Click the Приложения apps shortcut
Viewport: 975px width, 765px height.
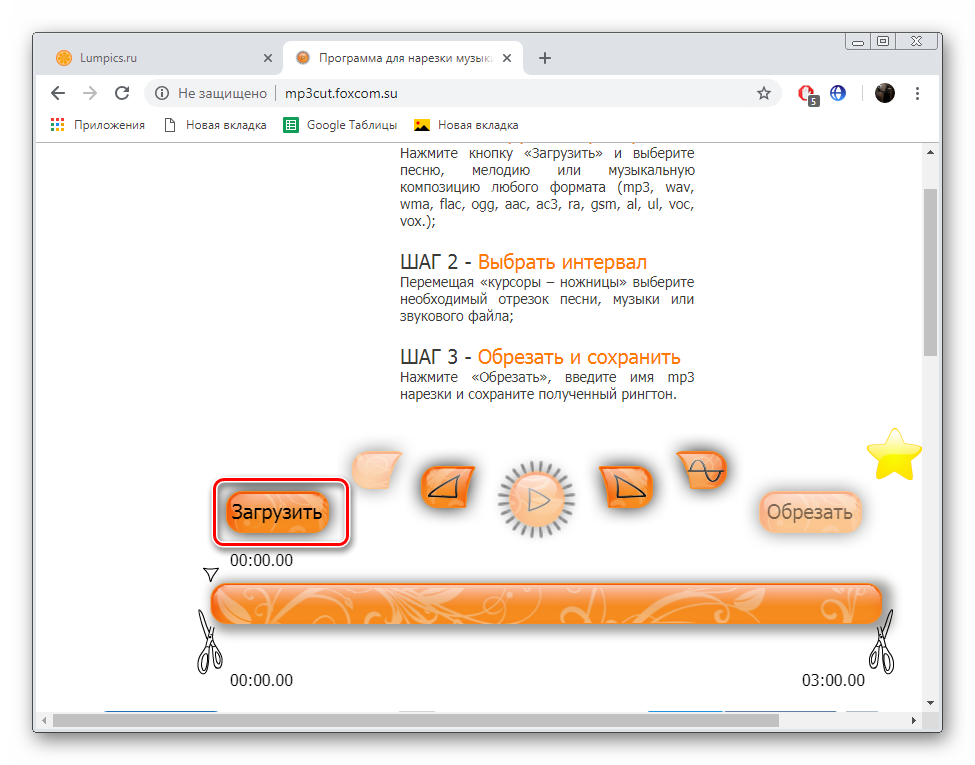(98, 125)
